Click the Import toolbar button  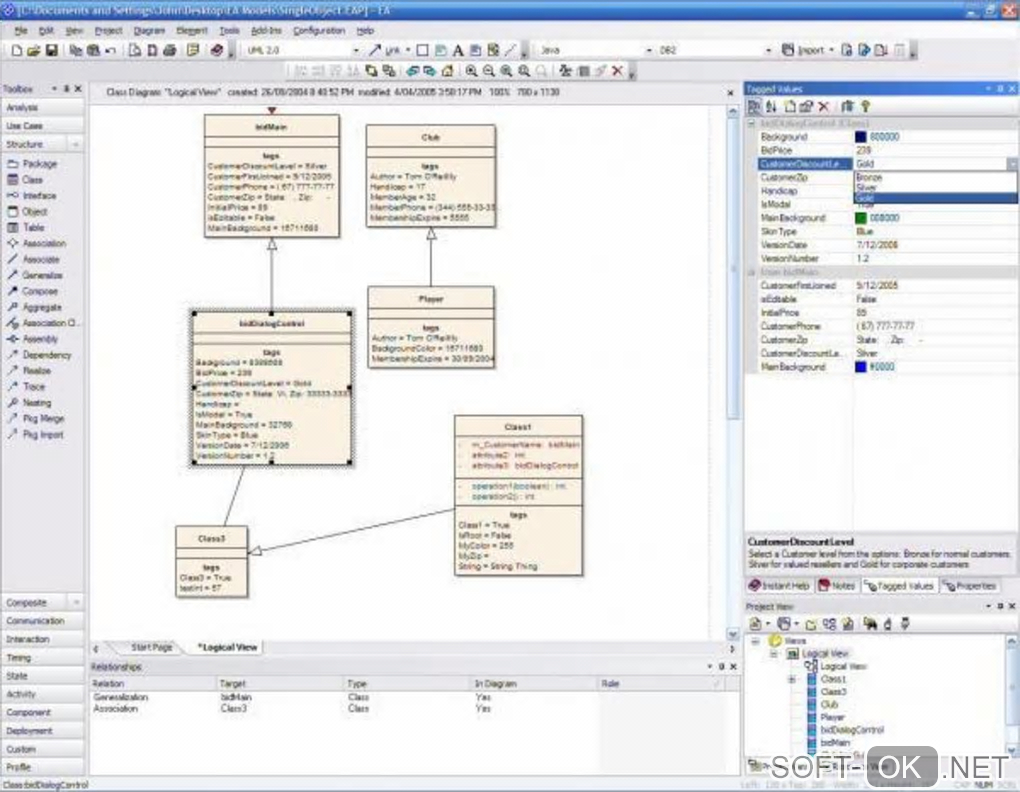805,50
